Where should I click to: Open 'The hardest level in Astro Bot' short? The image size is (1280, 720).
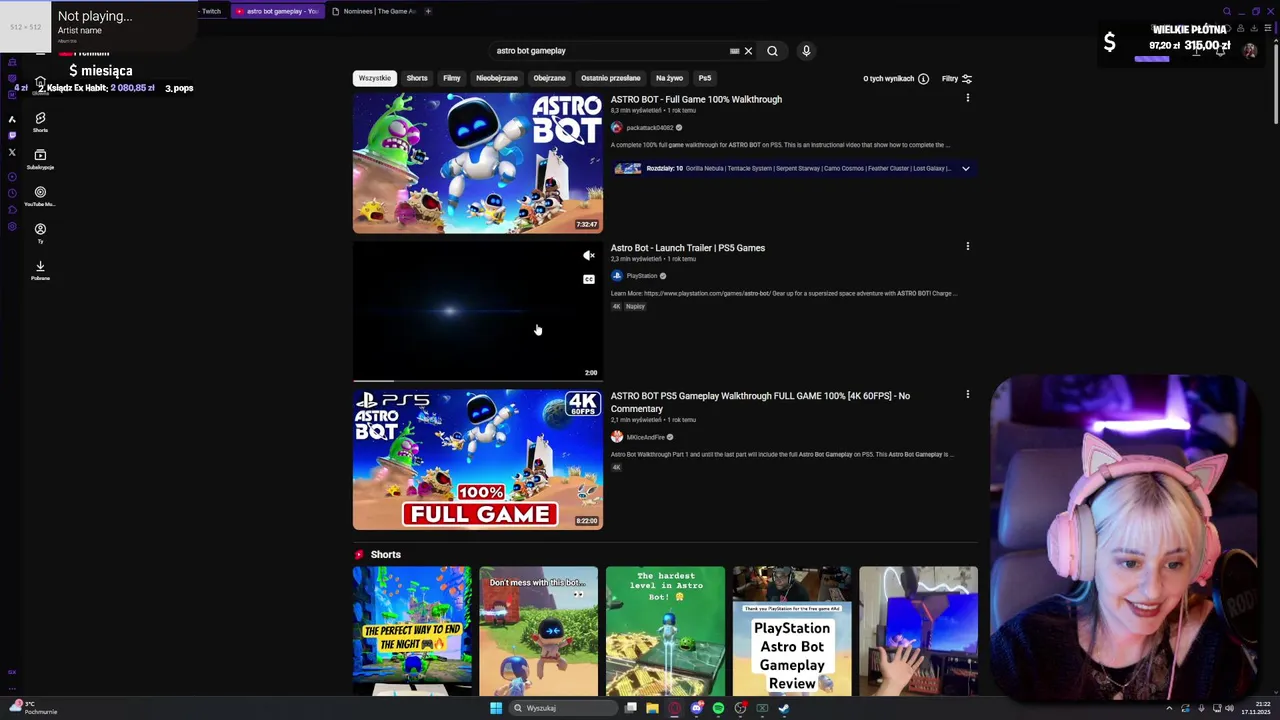pyautogui.click(x=665, y=631)
